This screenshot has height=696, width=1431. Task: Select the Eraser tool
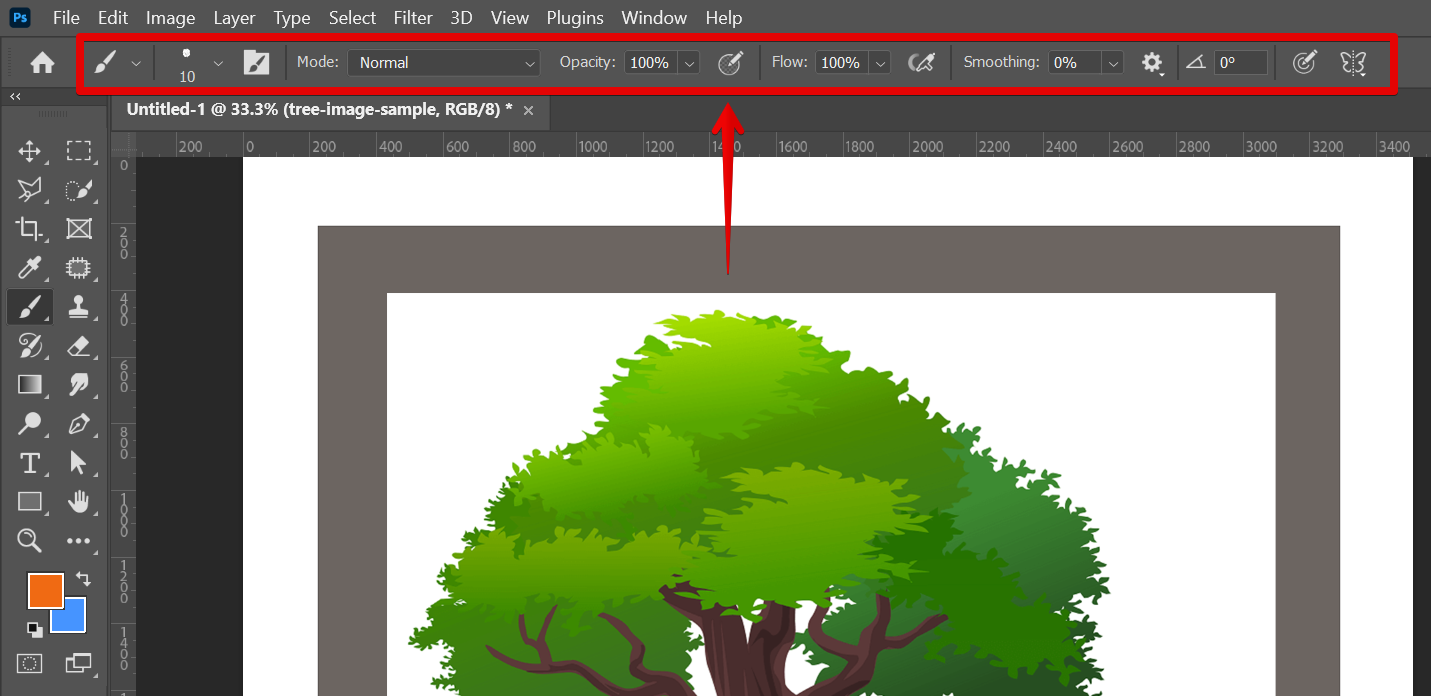tap(79, 346)
